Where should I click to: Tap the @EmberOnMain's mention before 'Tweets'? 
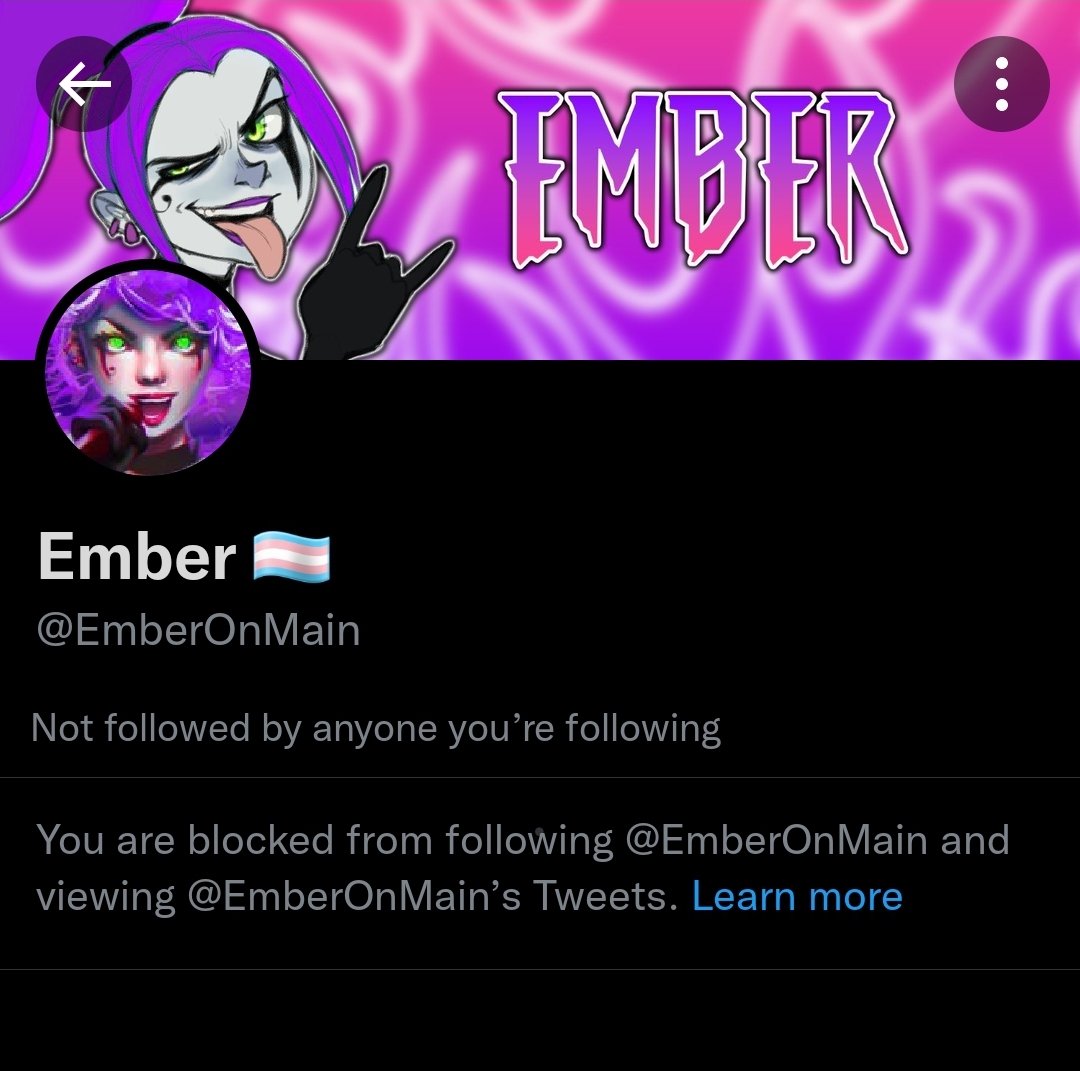(x=354, y=897)
